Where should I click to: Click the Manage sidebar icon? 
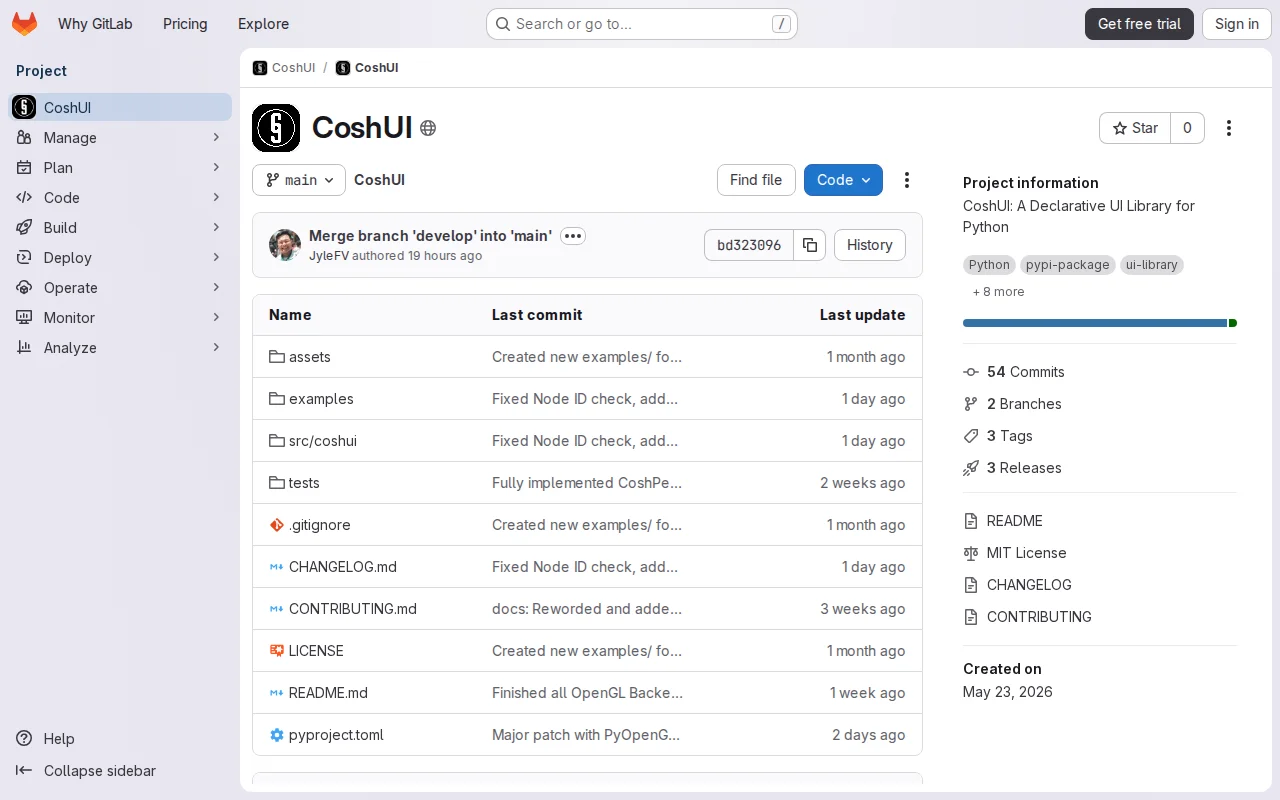pos(24,137)
